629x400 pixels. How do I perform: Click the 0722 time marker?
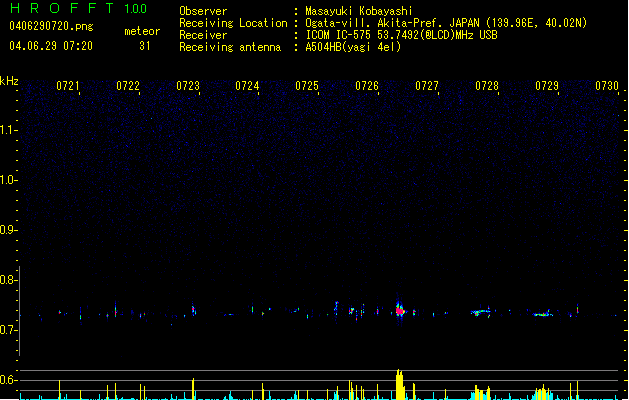[x=128, y=86]
